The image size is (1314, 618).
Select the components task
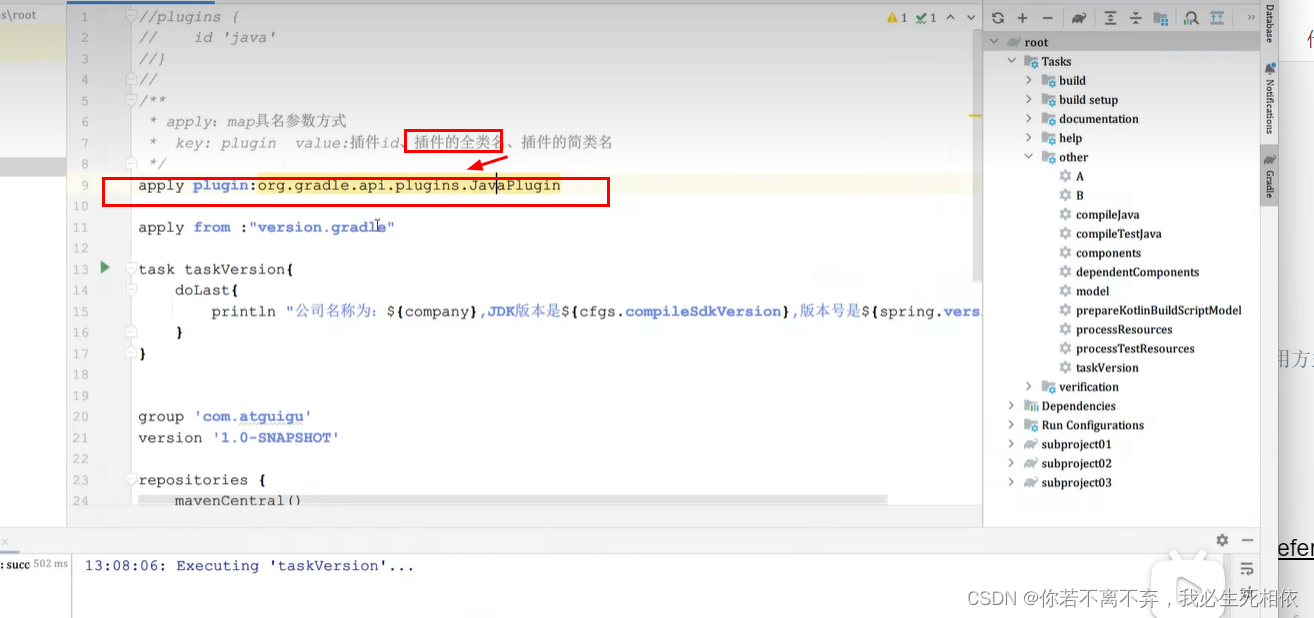click(1107, 253)
